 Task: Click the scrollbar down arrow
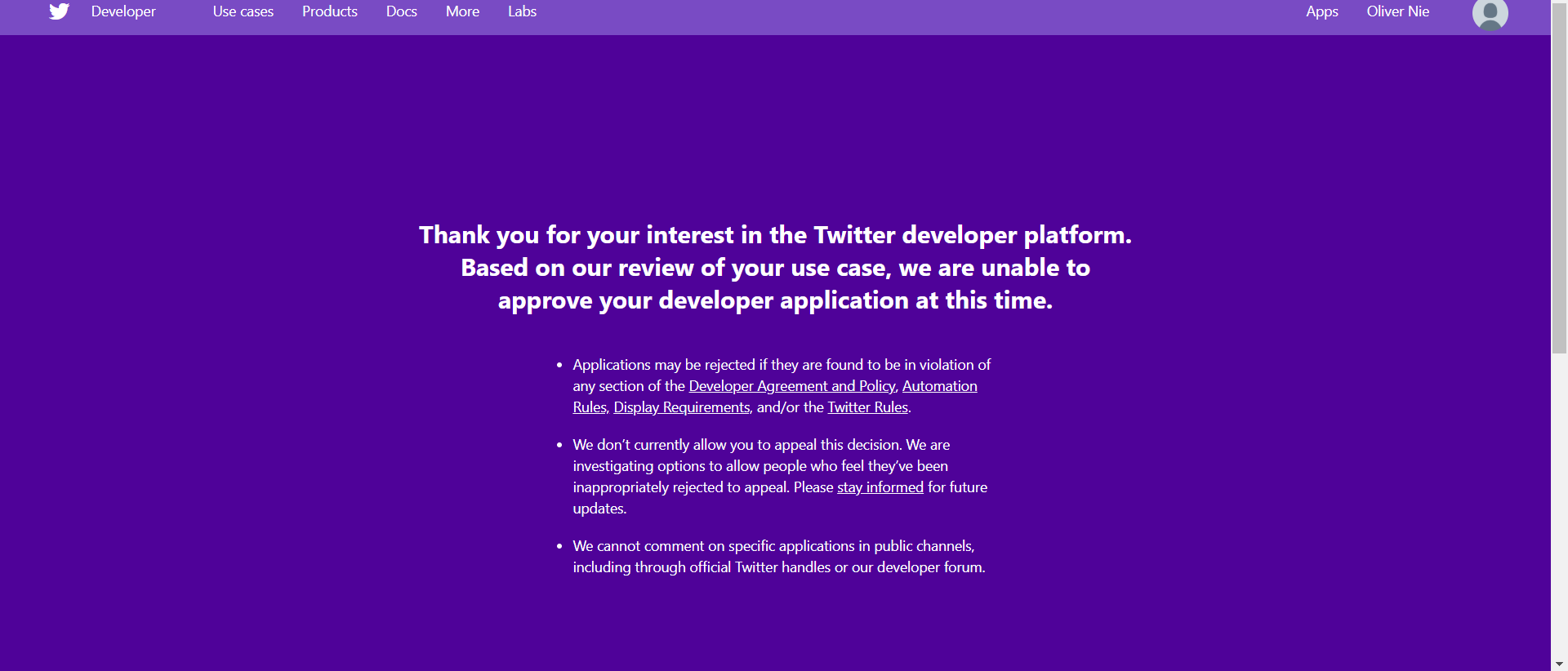pyautogui.click(x=1559, y=664)
